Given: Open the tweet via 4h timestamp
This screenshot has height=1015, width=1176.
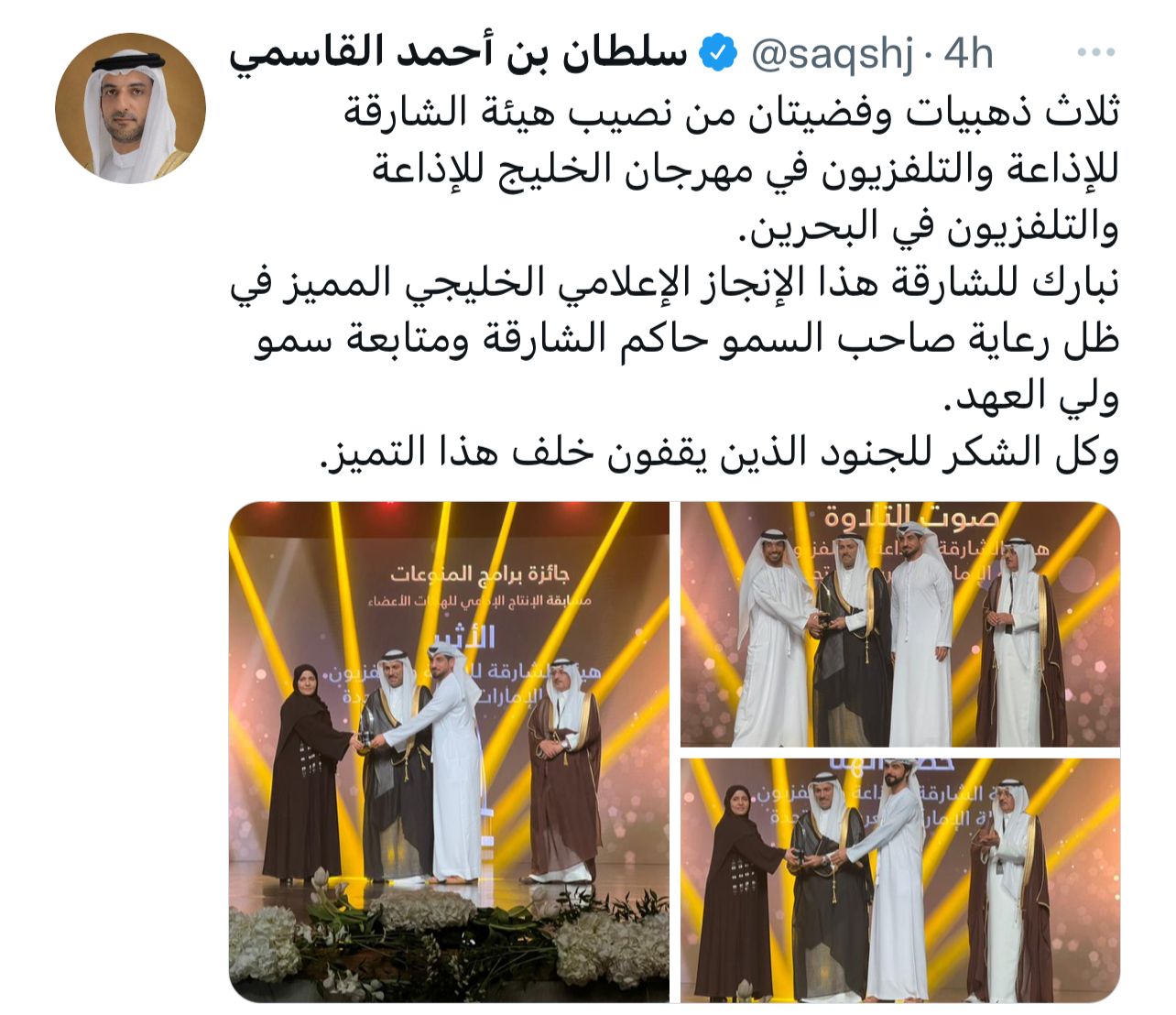Looking at the screenshot, I should [x=968, y=54].
